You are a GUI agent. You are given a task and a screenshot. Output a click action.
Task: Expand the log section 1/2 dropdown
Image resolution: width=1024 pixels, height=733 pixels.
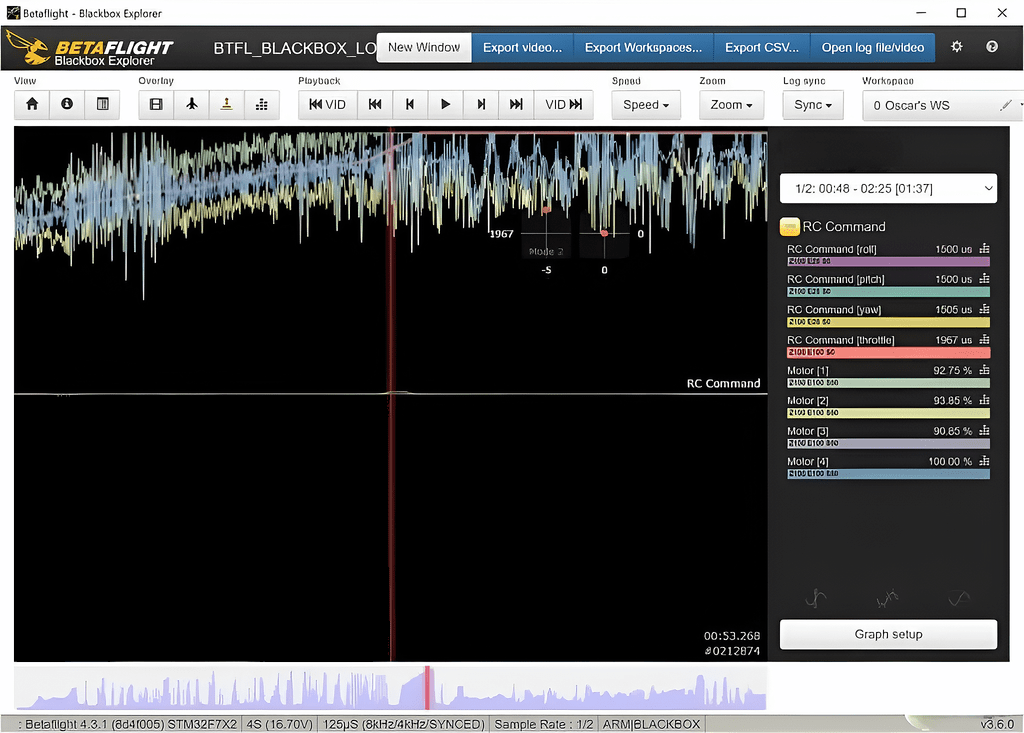(x=888, y=189)
